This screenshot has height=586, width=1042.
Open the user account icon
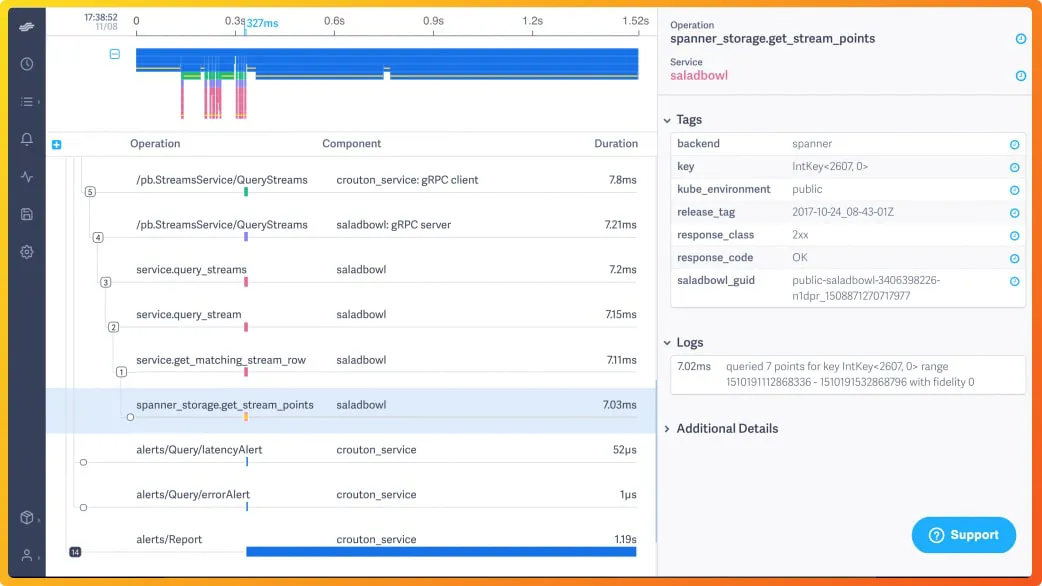(x=27, y=555)
